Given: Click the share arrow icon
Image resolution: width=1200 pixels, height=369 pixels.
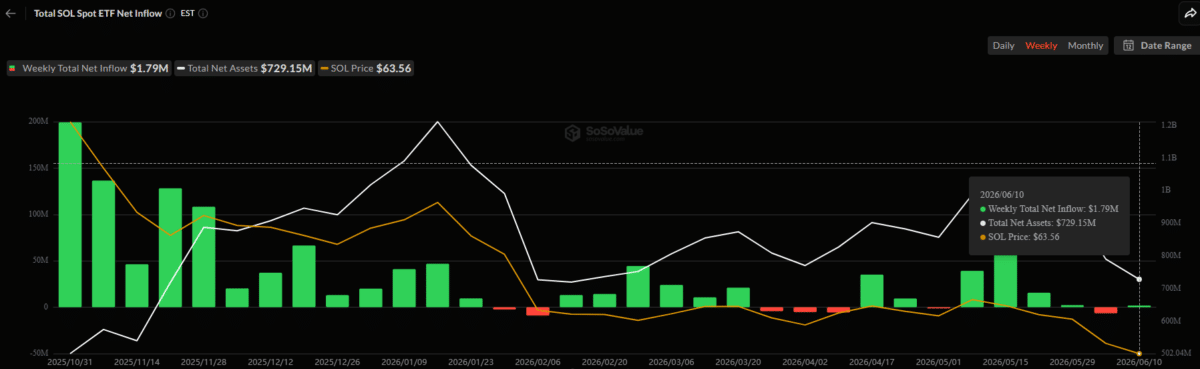Looking at the screenshot, I should (x=1189, y=14).
